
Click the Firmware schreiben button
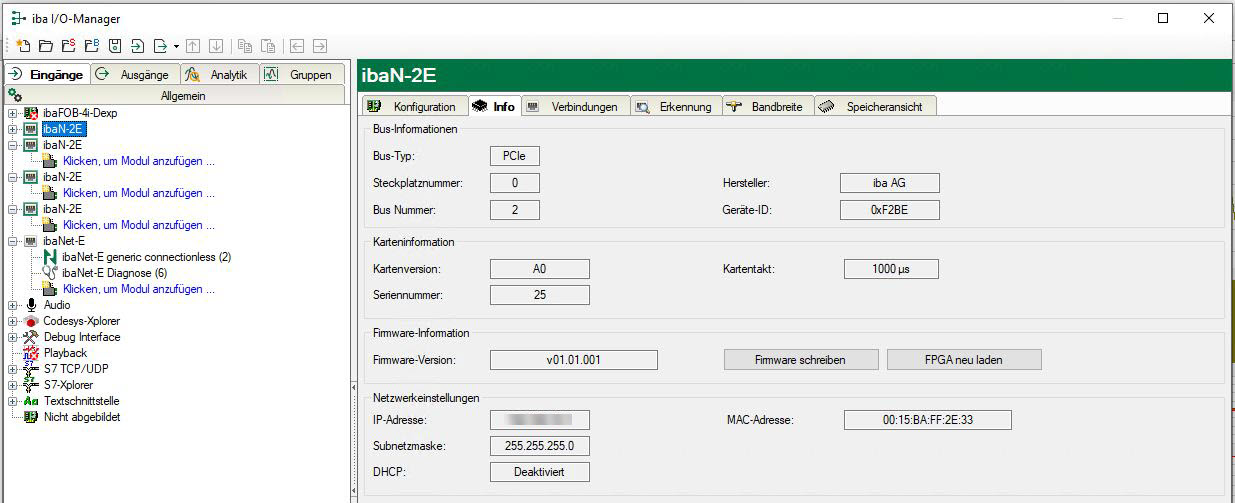coord(801,360)
